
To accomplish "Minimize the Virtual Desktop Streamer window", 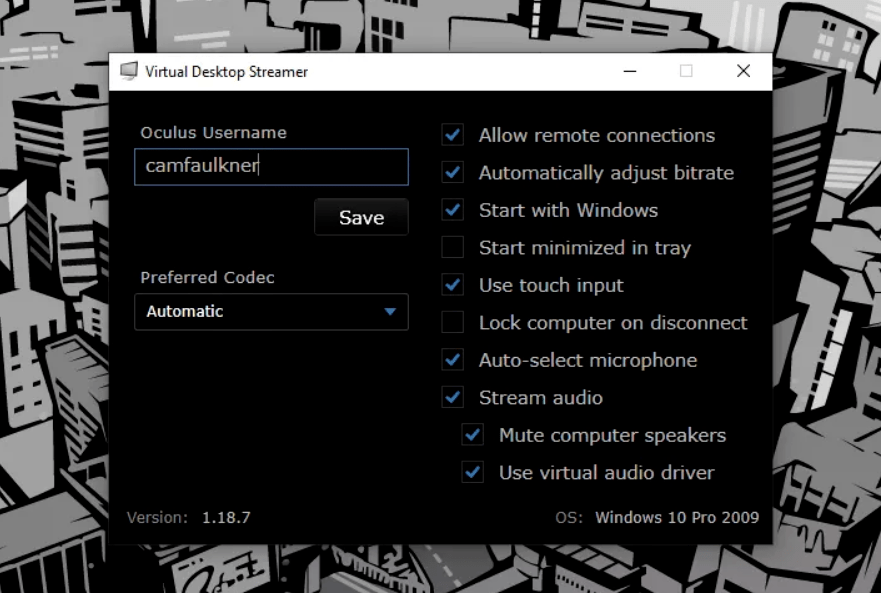I will point(629,71).
